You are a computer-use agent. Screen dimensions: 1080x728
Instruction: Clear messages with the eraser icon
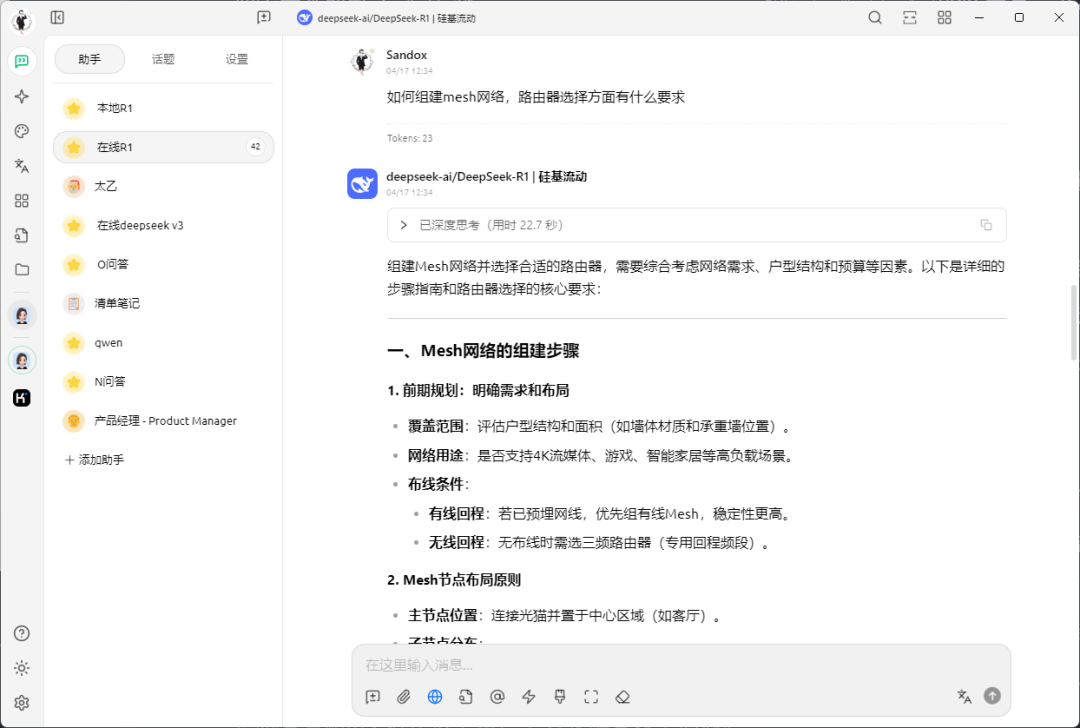[x=623, y=697]
